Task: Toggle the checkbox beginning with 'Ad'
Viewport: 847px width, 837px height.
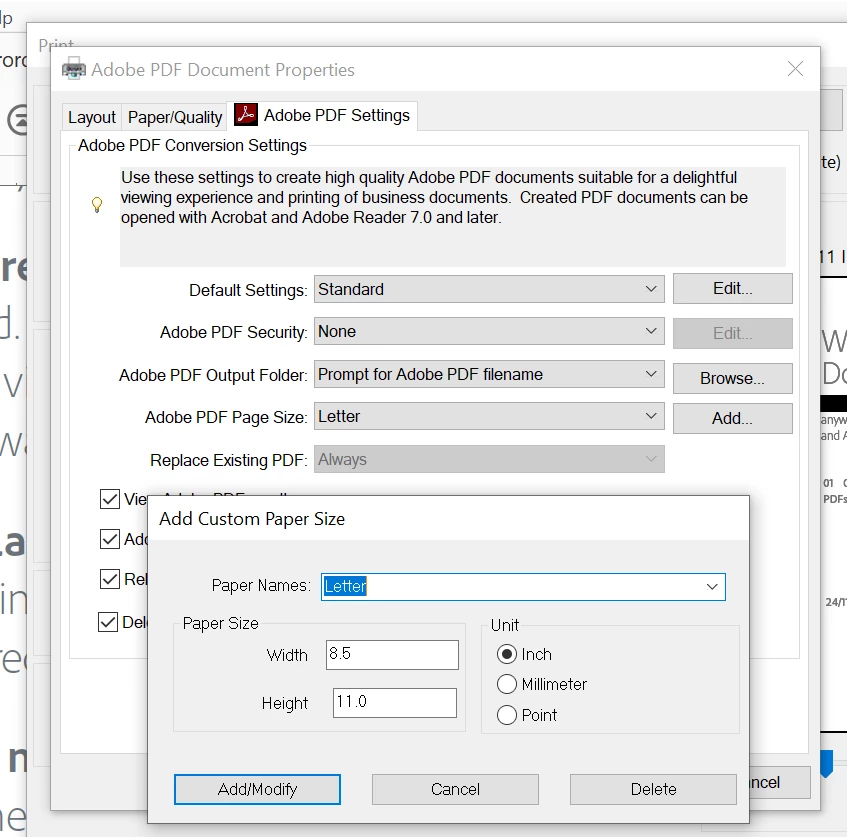Action: 110,539
